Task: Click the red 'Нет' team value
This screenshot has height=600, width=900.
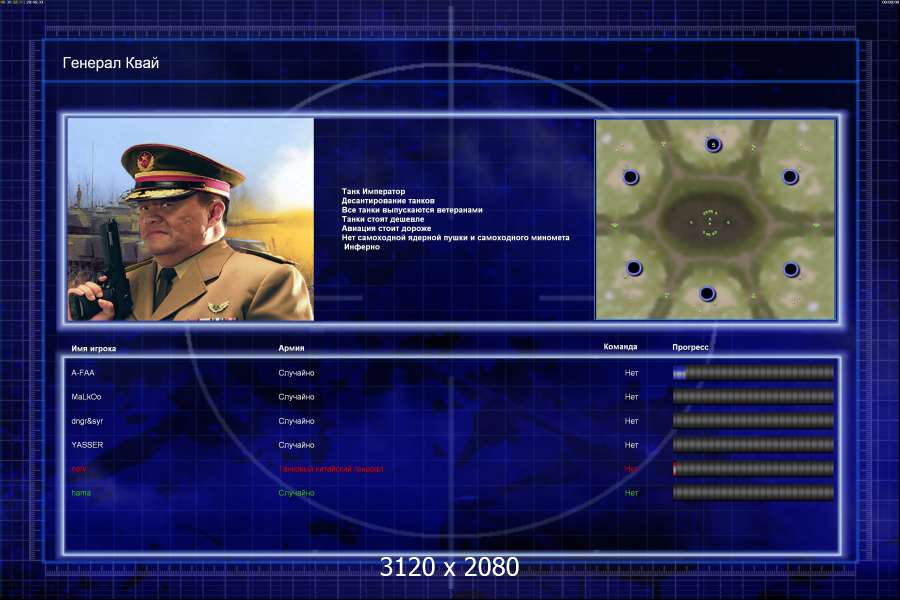Action: 631,469
